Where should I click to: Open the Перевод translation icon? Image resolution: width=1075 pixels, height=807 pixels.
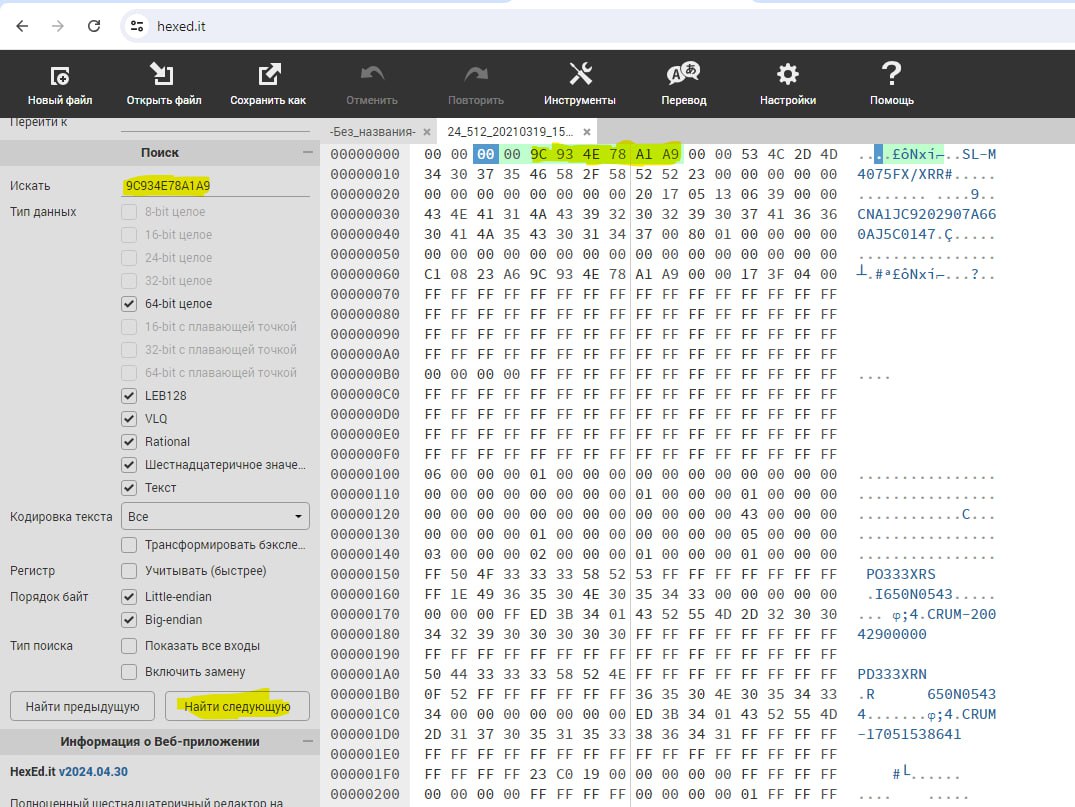(683, 76)
